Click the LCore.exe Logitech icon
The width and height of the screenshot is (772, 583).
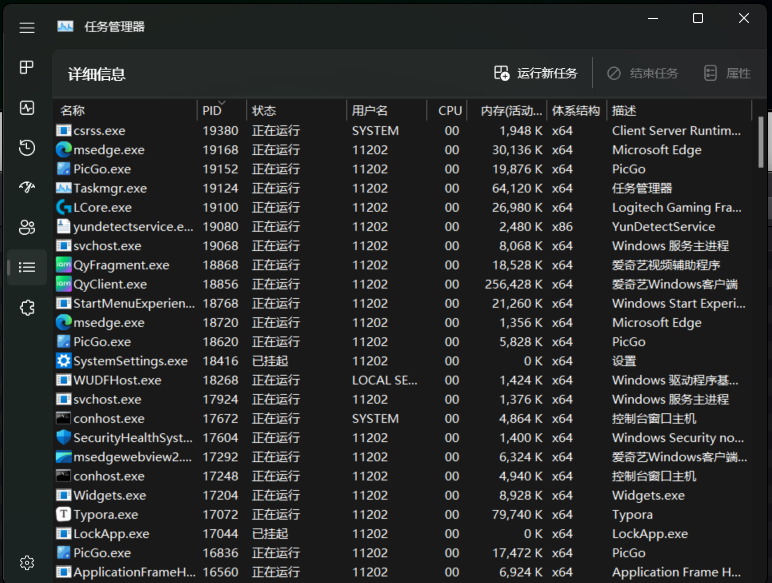tap(64, 207)
